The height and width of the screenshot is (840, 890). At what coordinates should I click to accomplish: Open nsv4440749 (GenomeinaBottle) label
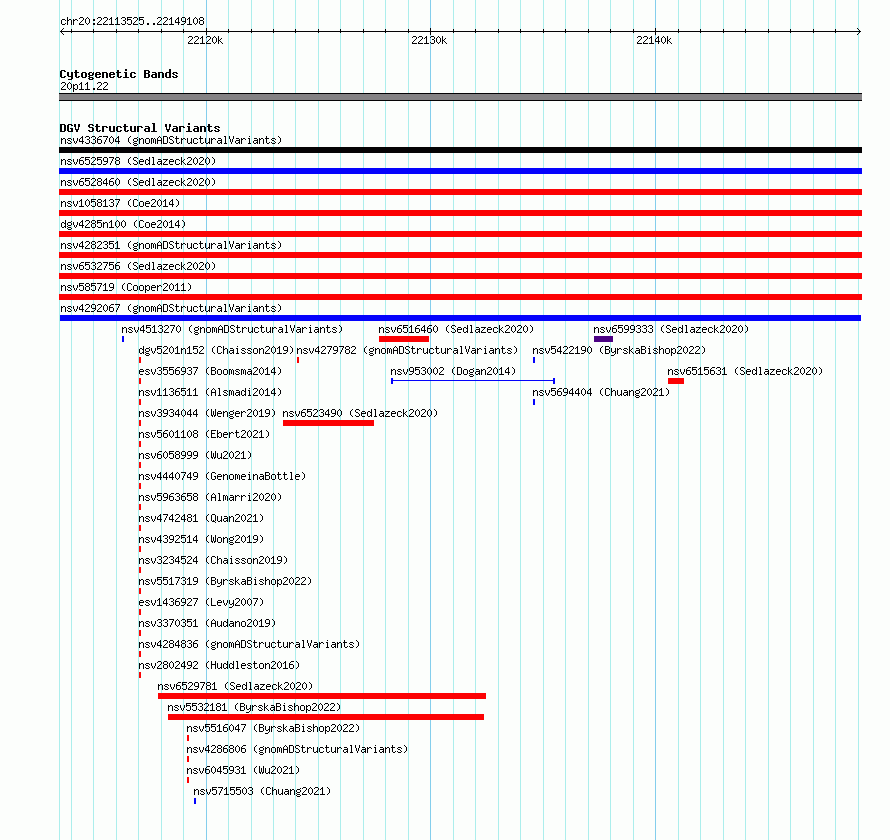coord(222,476)
